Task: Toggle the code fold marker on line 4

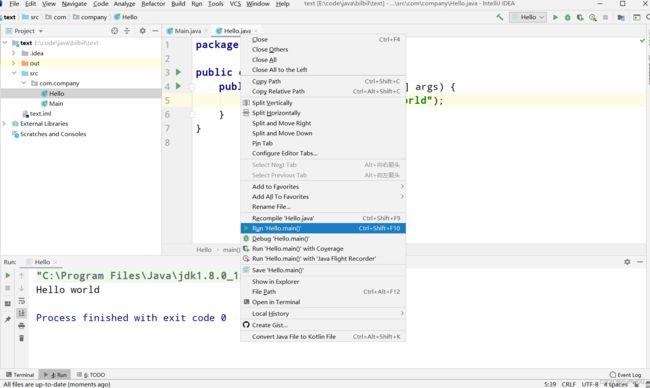Action: tap(192, 87)
